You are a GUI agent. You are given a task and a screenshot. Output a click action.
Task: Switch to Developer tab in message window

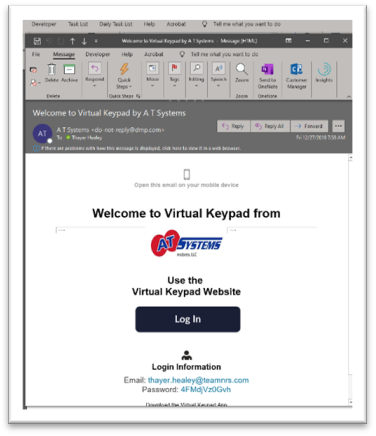(98, 54)
